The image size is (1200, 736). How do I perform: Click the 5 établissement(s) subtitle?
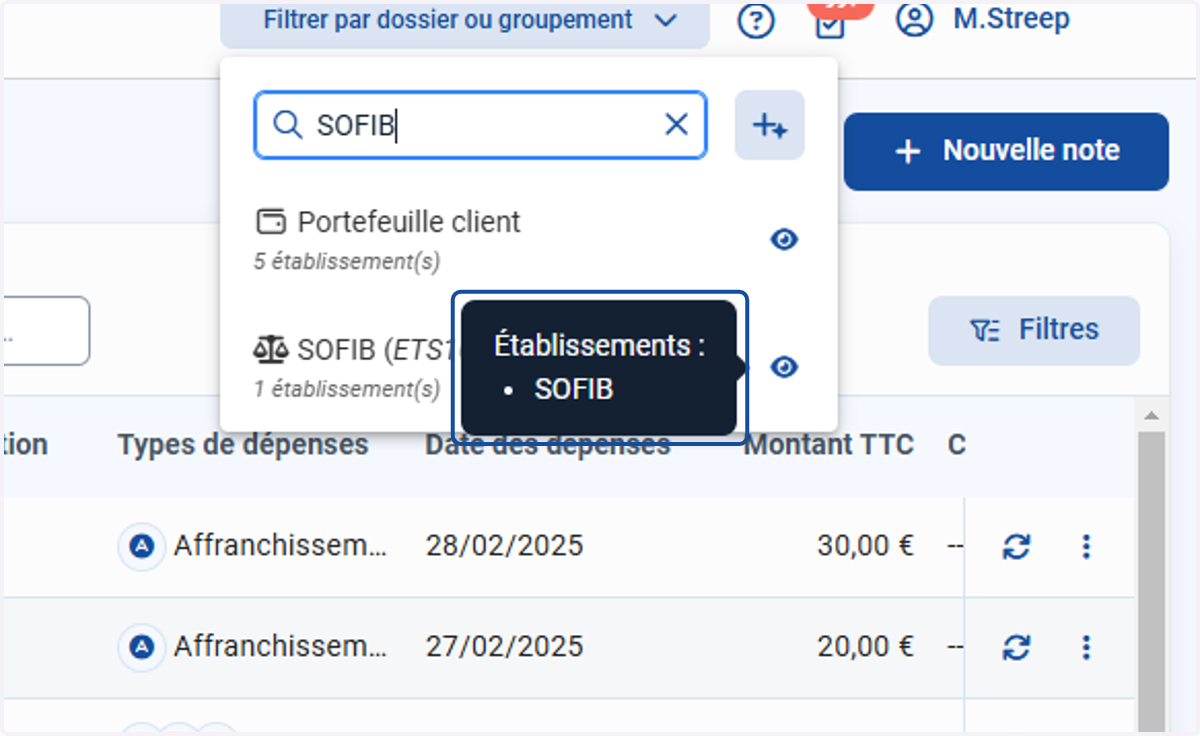pos(346,261)
